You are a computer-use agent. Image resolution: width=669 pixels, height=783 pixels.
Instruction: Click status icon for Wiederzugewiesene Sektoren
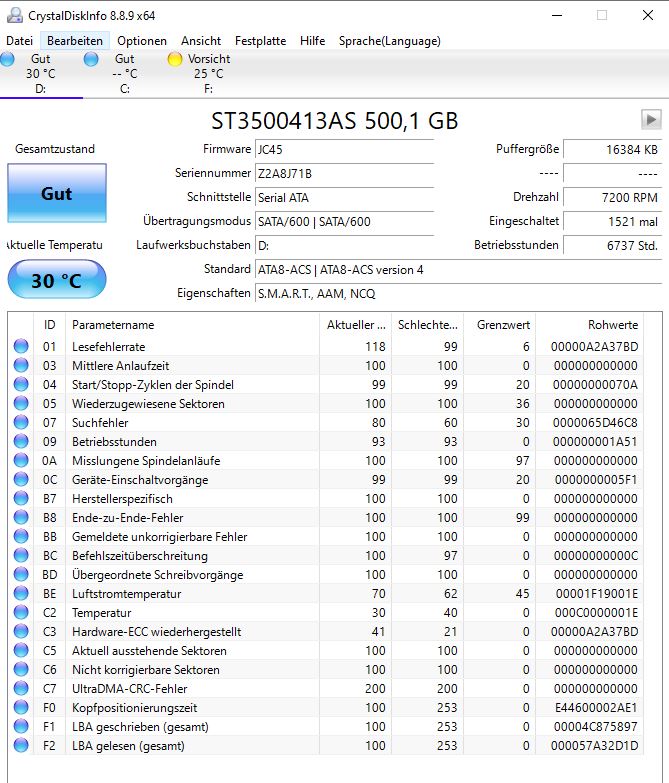21,403
